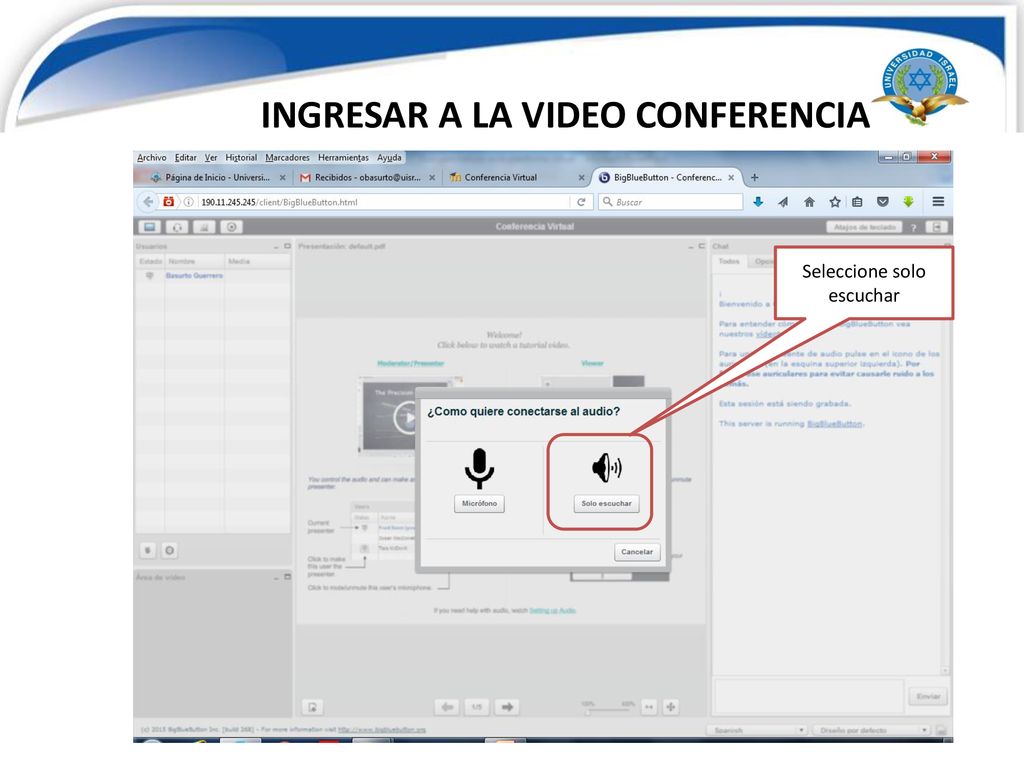This screenshot has width=1024, height=768.
Task: Send chat message with Enviar
Action: click(928, 697)
